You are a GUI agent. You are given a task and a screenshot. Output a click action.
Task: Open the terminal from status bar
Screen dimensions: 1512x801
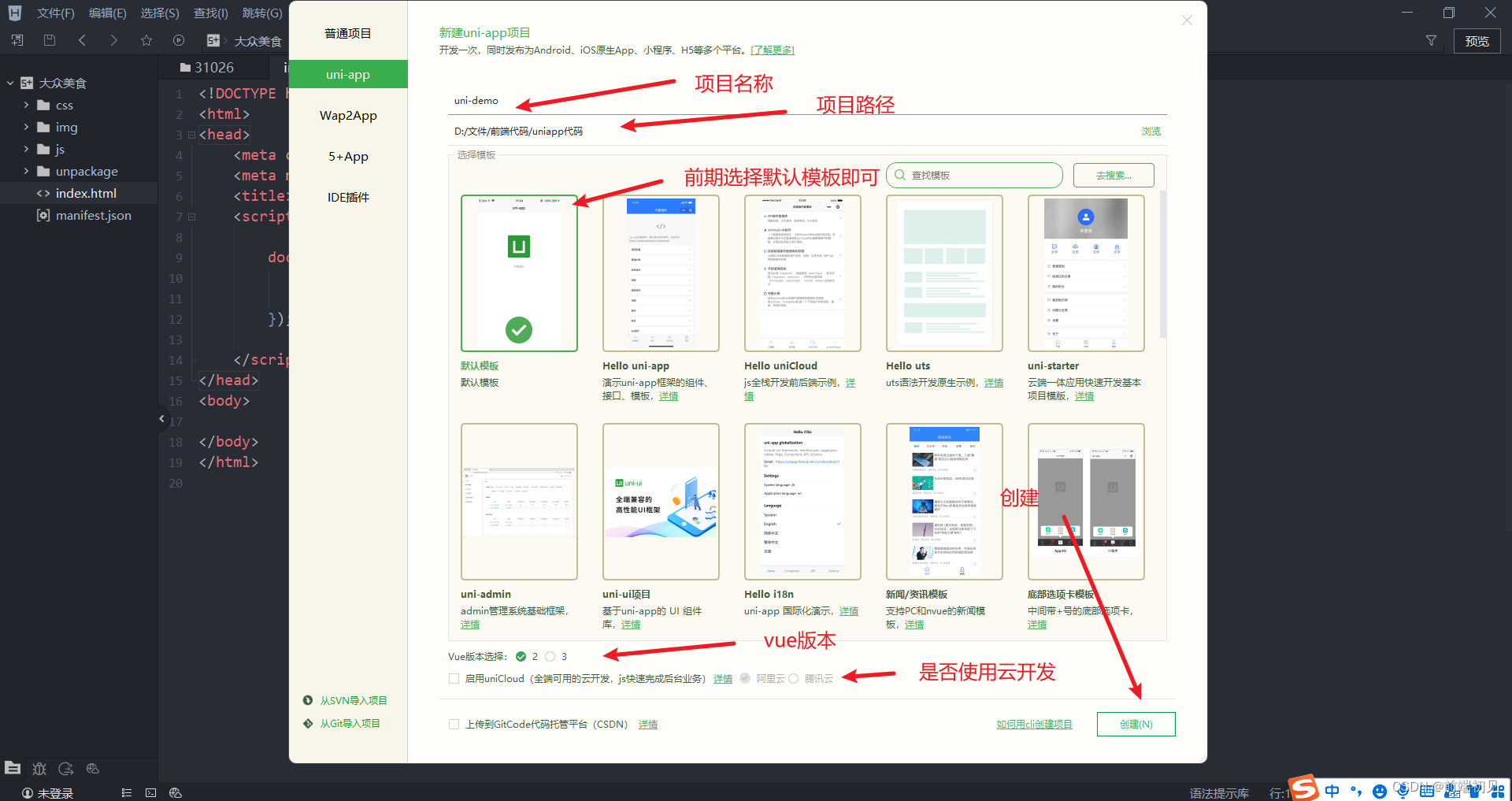coord(151,793)
